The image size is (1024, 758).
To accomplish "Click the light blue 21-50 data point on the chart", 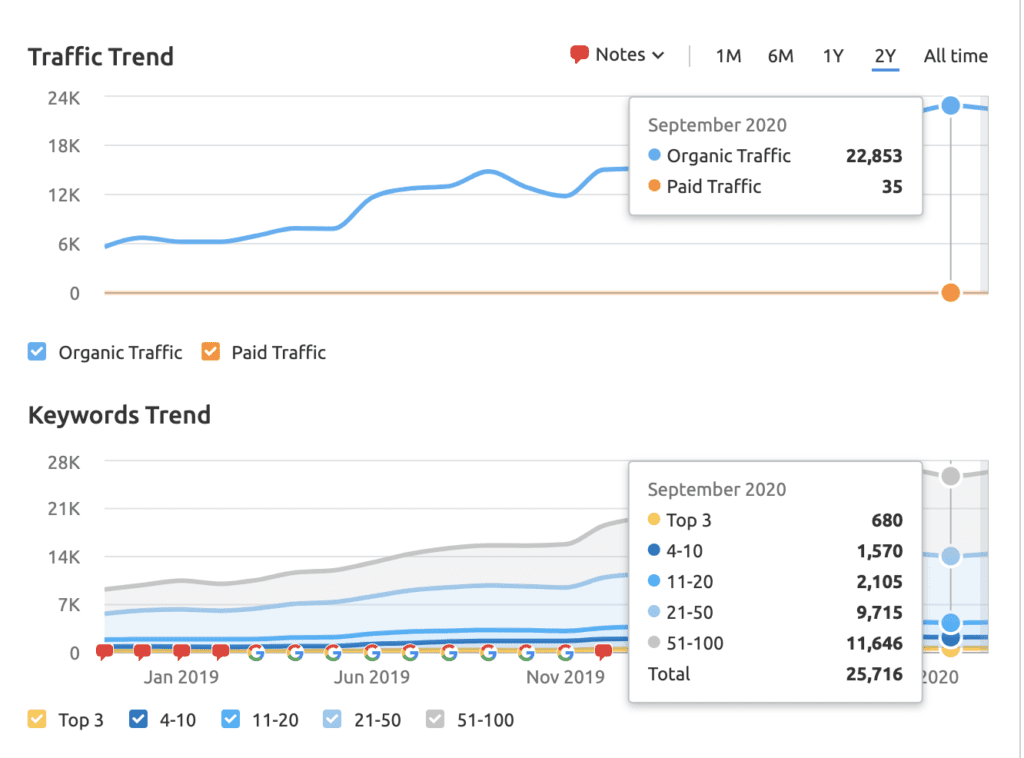I will tap(951, 556).
